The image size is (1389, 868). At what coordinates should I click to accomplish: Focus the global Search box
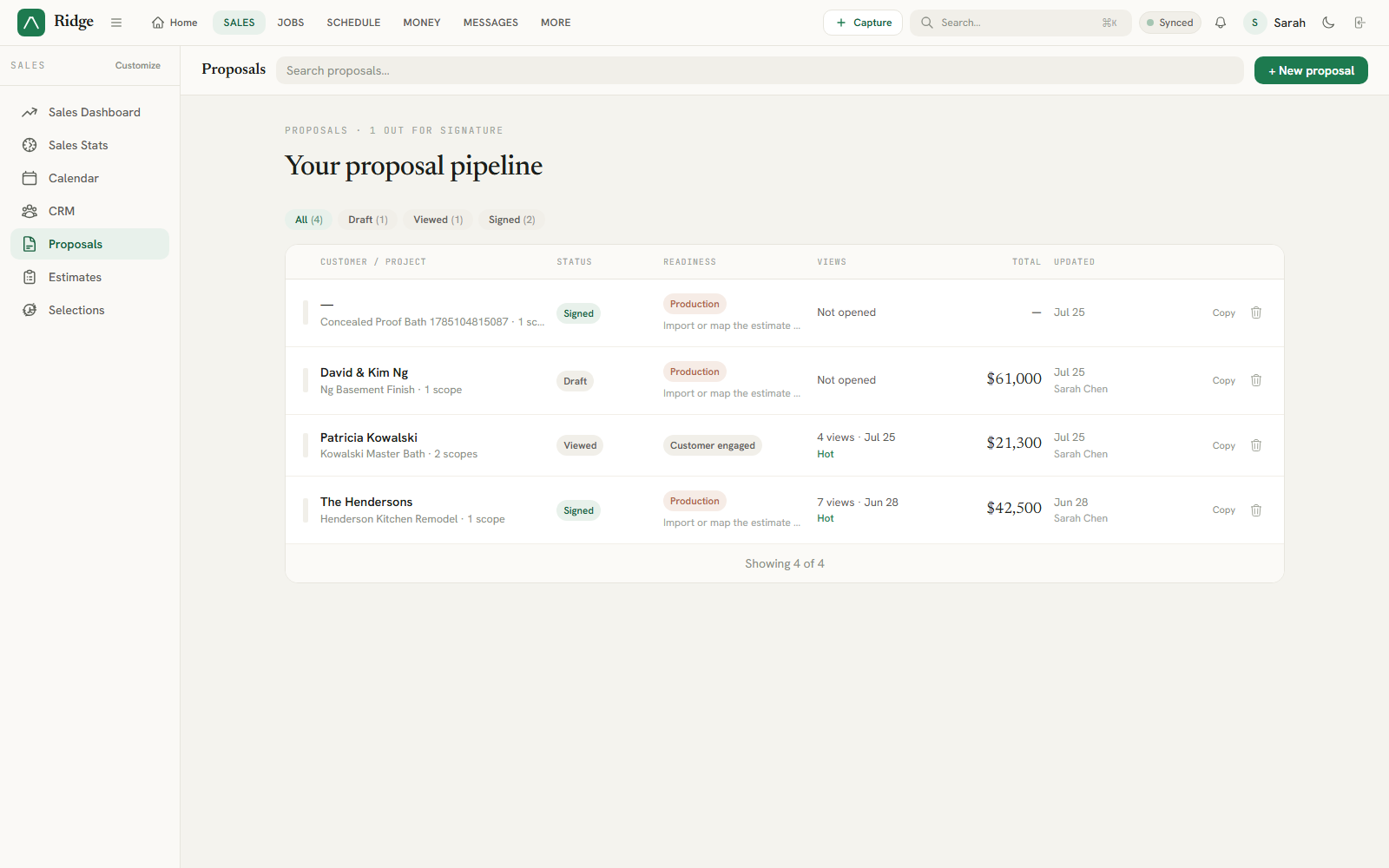click(1021, 23)
